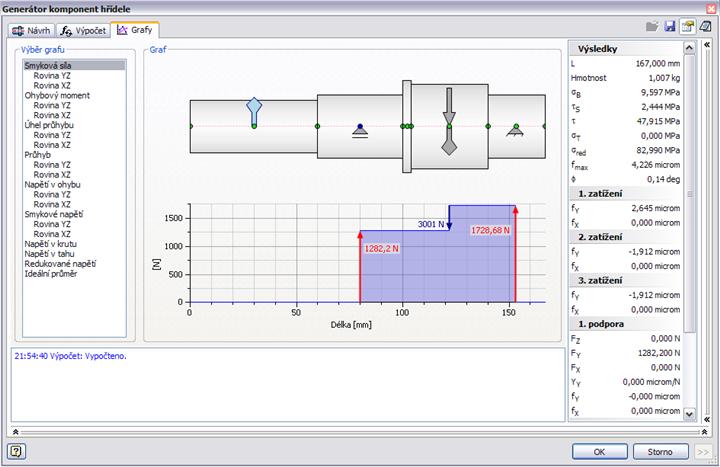
Task: Open help with the question mark icon
Action: point(17,451)
